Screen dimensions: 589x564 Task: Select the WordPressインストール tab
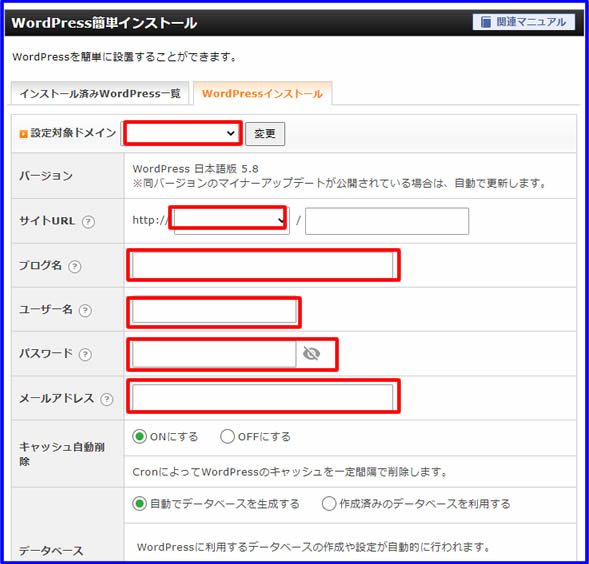coord(262,93)
